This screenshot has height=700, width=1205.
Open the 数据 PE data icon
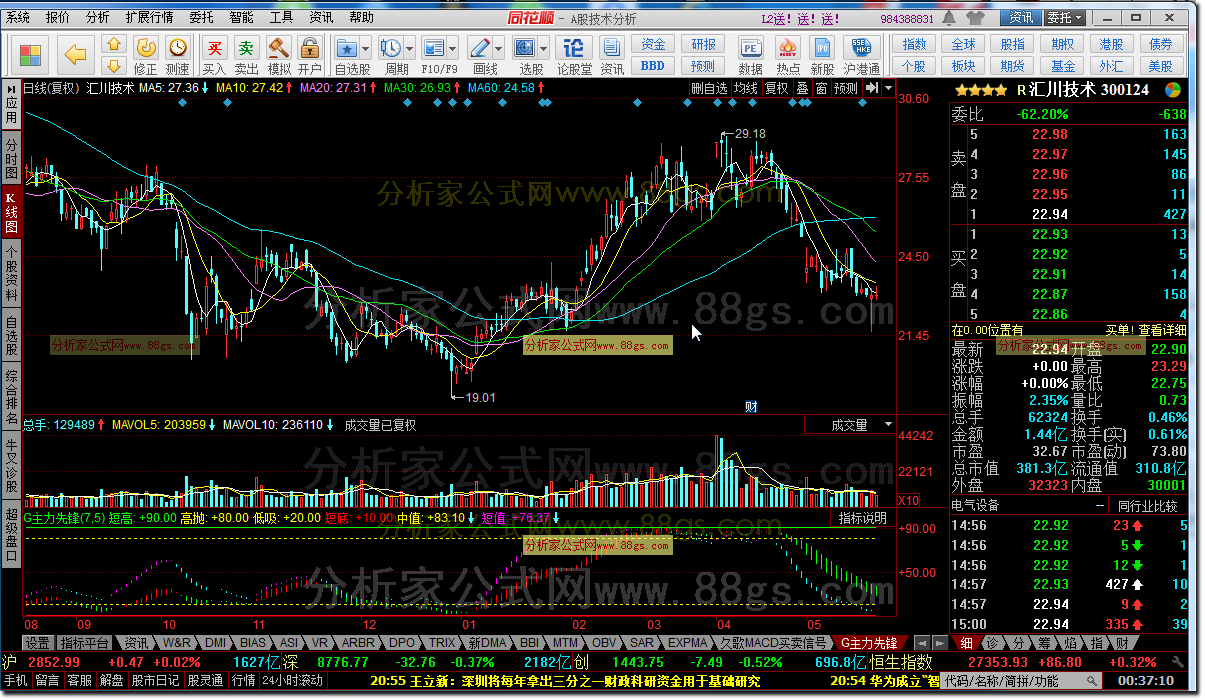point(751,55)
